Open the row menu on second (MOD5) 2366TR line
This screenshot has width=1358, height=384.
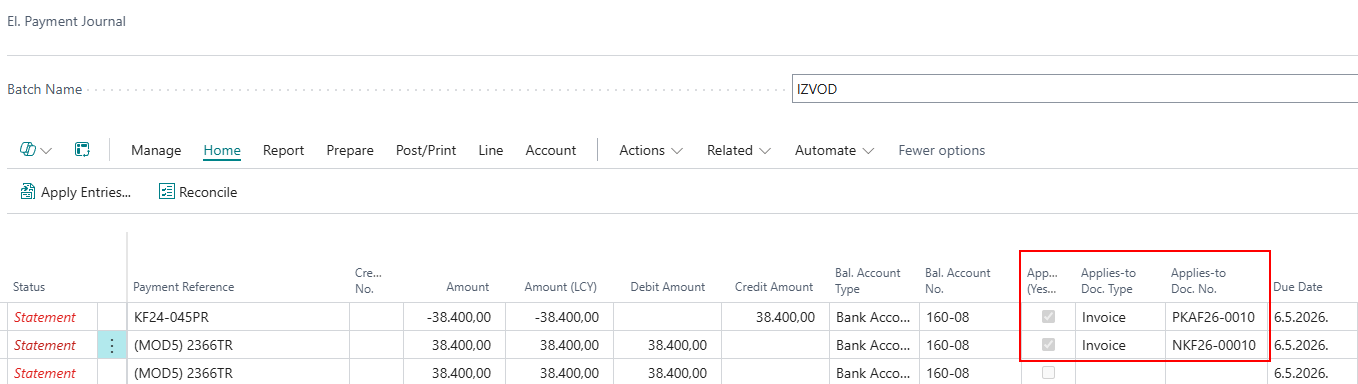tap(112, 345)
